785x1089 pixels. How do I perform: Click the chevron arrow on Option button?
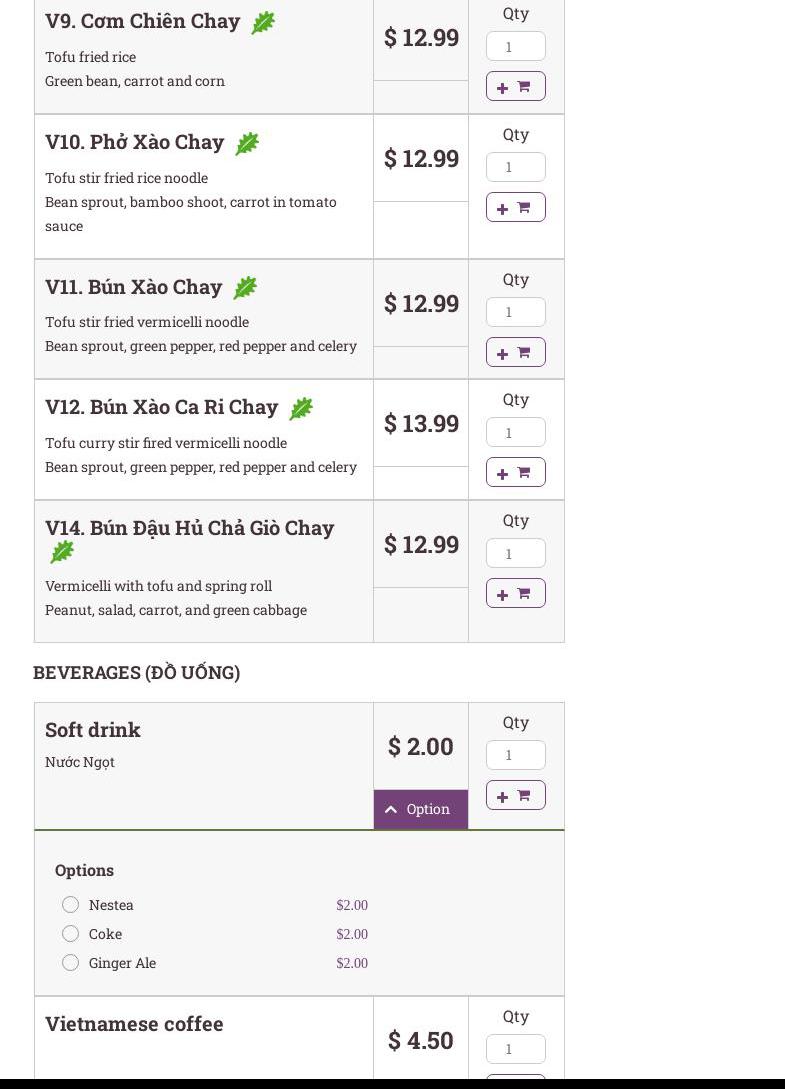pyautogui.click(x=391, y=809)
